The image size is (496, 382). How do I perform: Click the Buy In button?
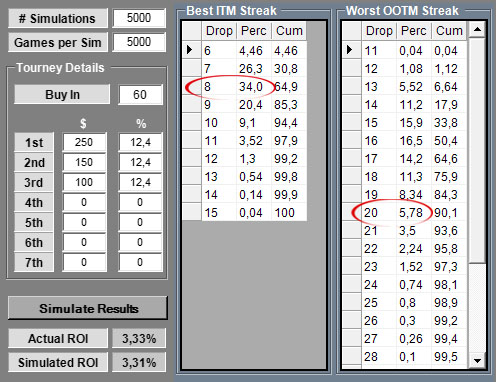[x=62, y=94]
